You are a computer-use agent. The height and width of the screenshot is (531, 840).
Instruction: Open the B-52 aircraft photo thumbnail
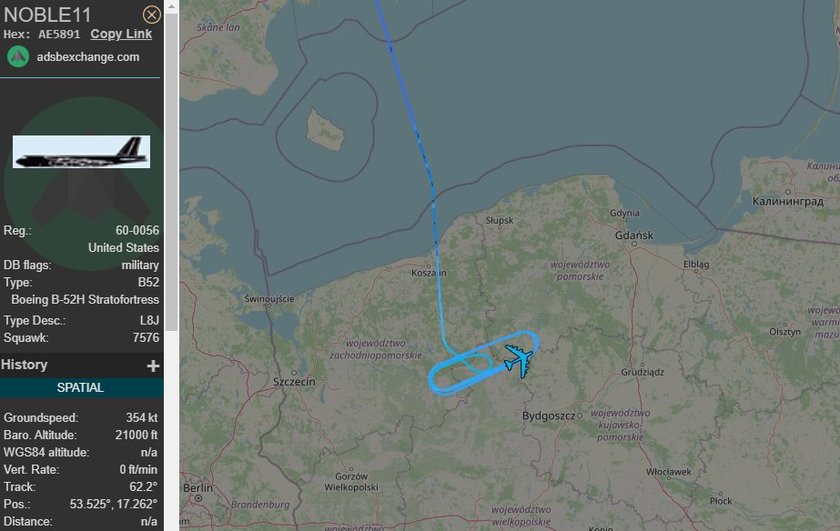tap(81, 152)
